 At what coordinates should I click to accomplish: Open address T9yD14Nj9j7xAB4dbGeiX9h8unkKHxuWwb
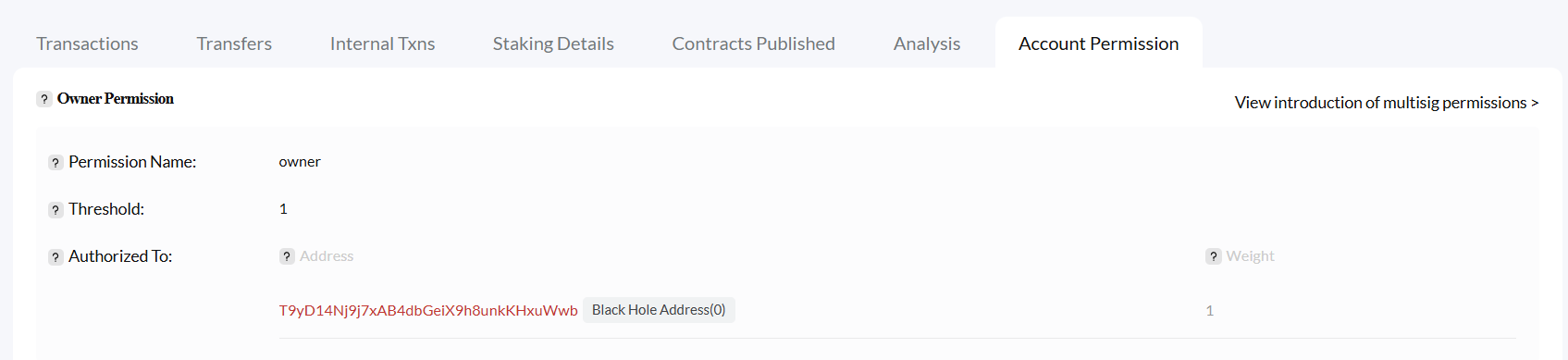(x=428, y=310)
